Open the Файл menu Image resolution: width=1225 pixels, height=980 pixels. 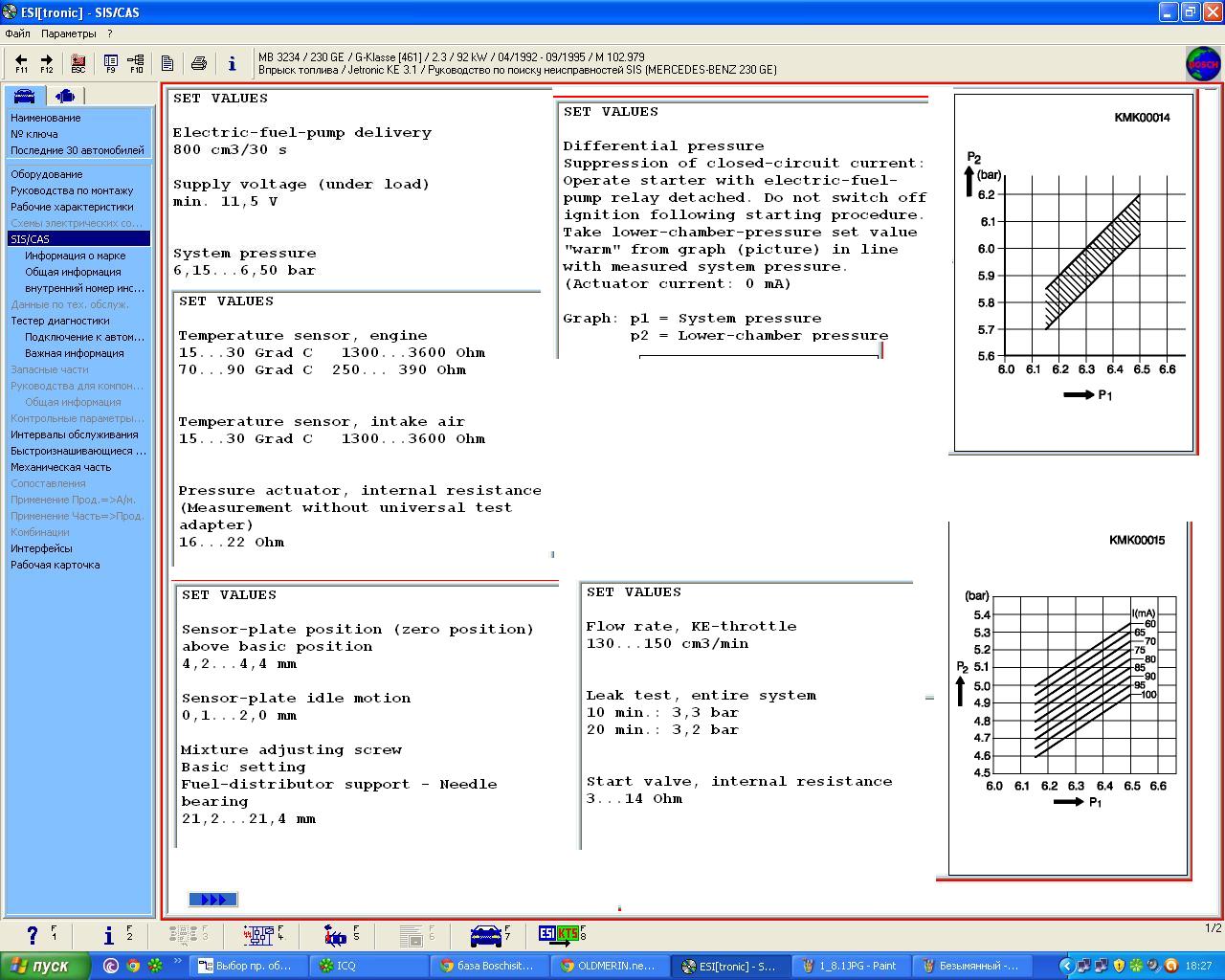point(17,33)
